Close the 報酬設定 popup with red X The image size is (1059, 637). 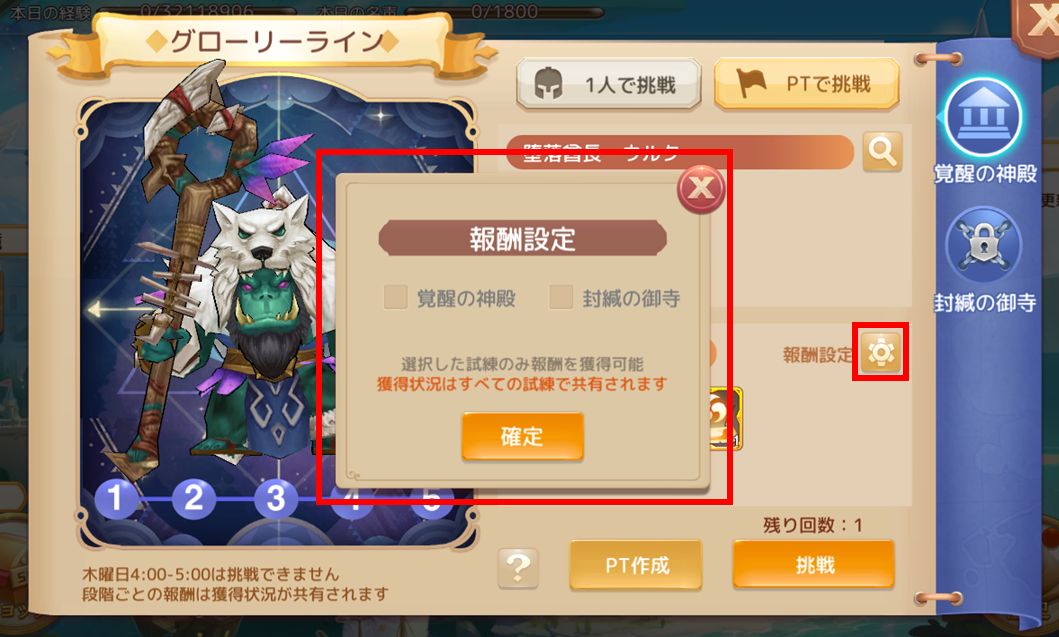tap(701, 188)
